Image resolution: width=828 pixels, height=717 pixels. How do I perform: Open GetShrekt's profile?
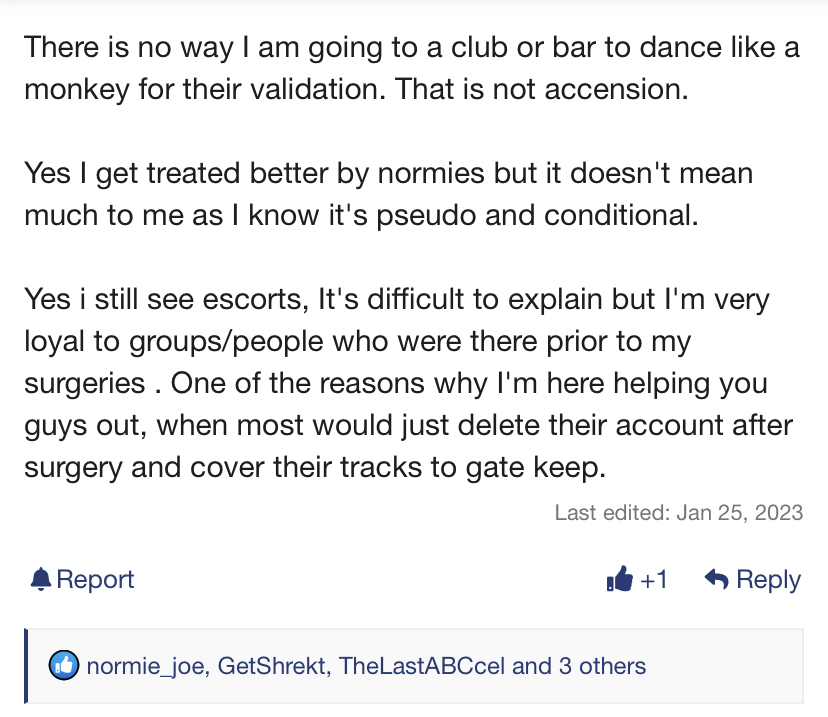271,666
